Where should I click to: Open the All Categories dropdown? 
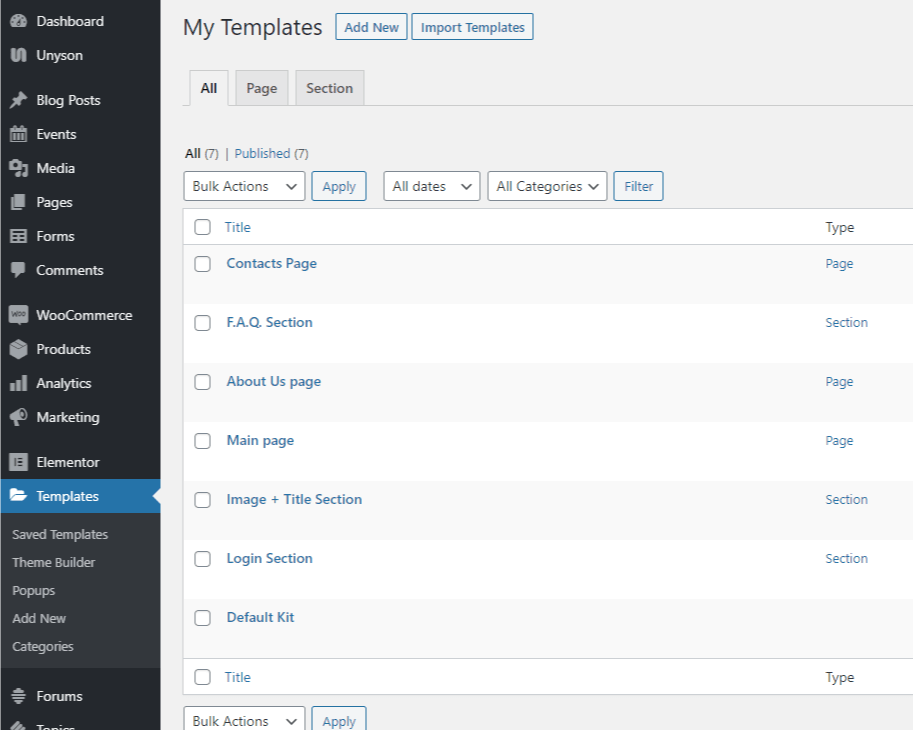point(547,186)
